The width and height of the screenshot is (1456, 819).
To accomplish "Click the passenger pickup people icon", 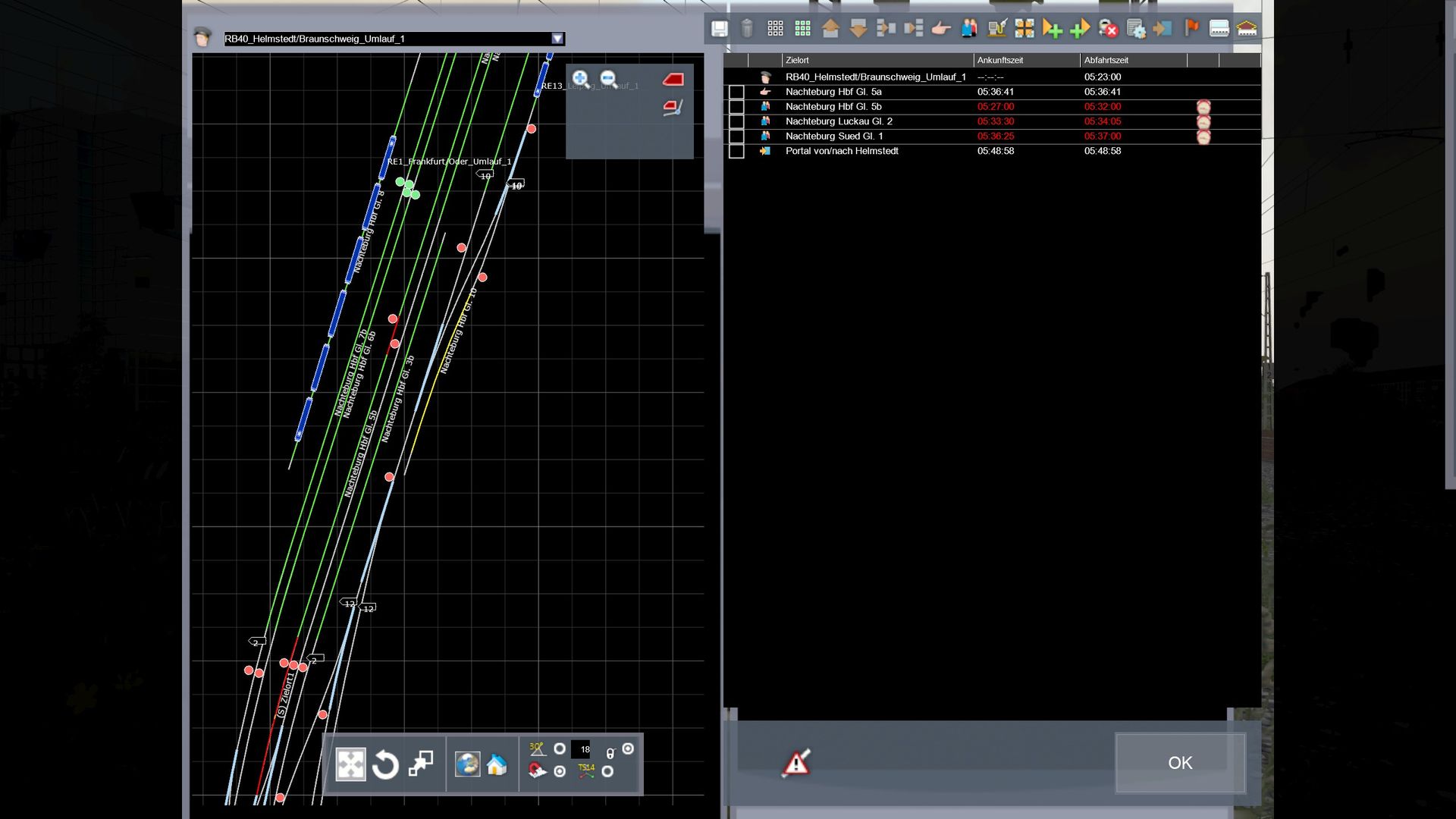I will [x=969, y=29].
